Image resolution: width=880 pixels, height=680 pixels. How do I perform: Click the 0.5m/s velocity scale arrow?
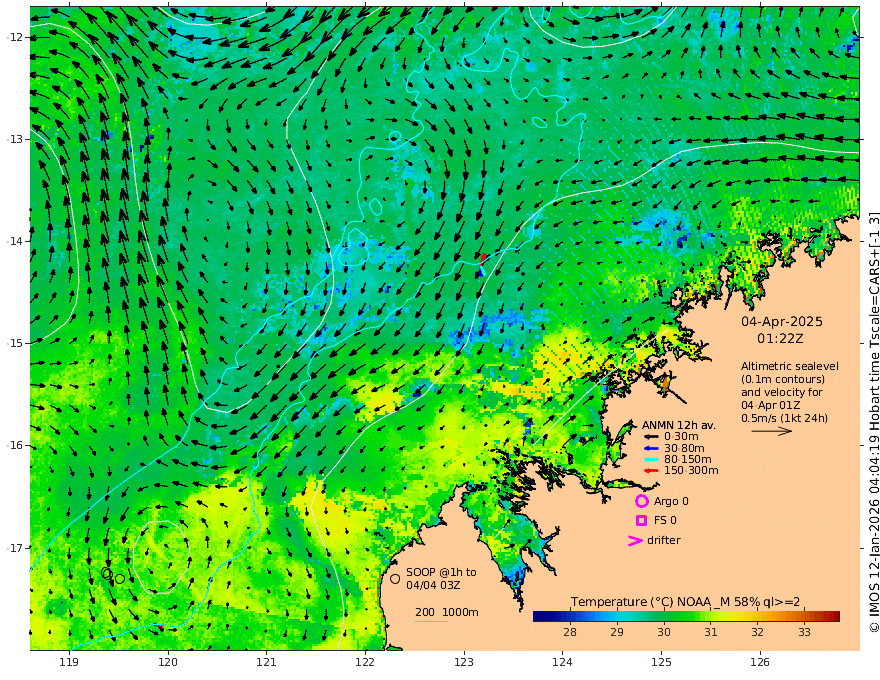pos(771,431)
